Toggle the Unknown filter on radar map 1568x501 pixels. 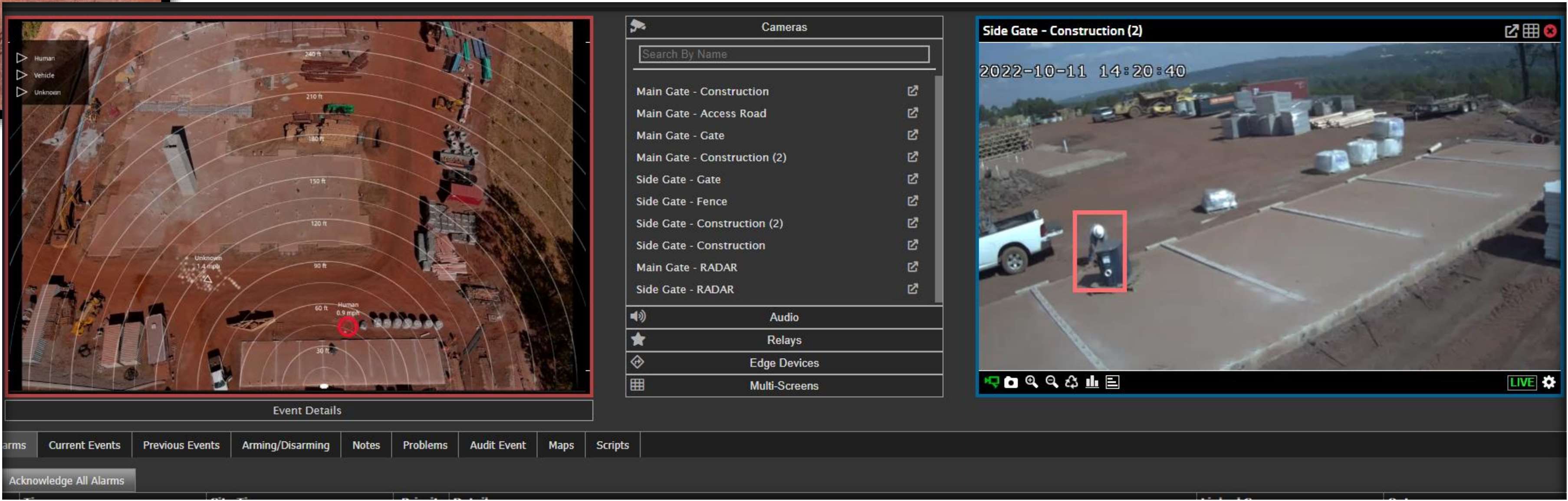[22, 92]
